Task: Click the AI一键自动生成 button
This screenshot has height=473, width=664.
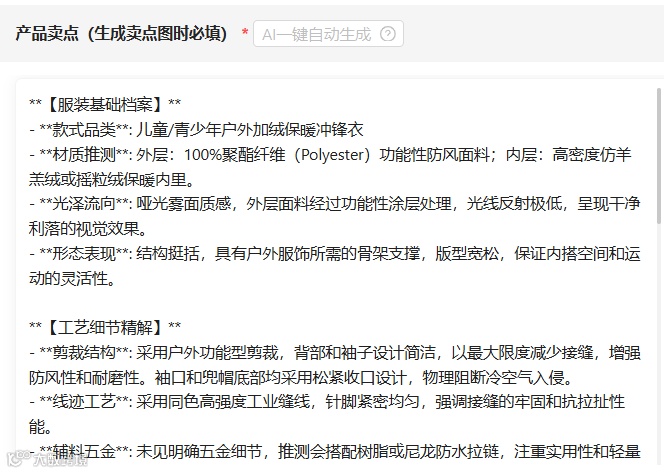Action: 328,34
